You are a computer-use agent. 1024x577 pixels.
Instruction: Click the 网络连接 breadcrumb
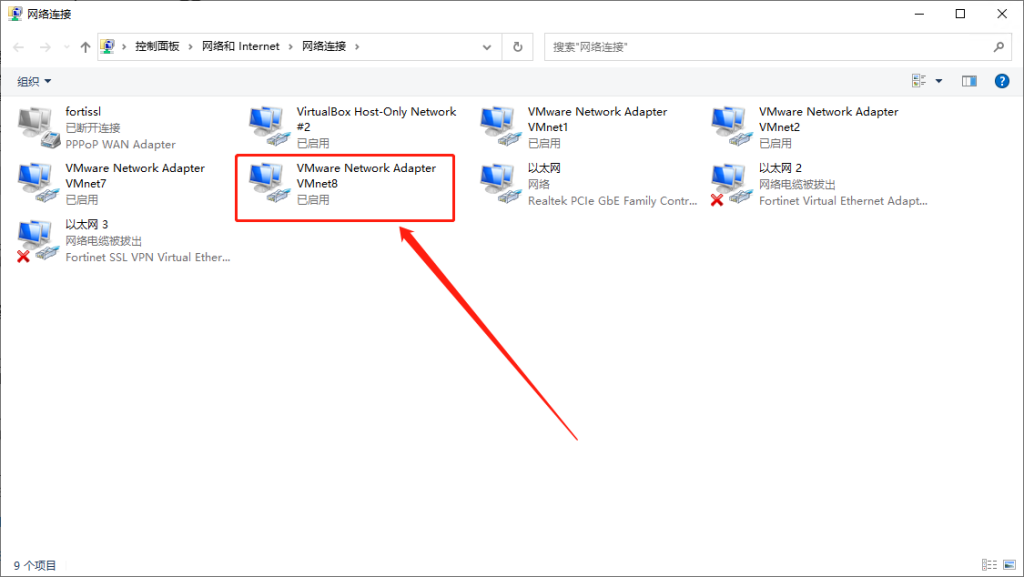click(324, 46)
